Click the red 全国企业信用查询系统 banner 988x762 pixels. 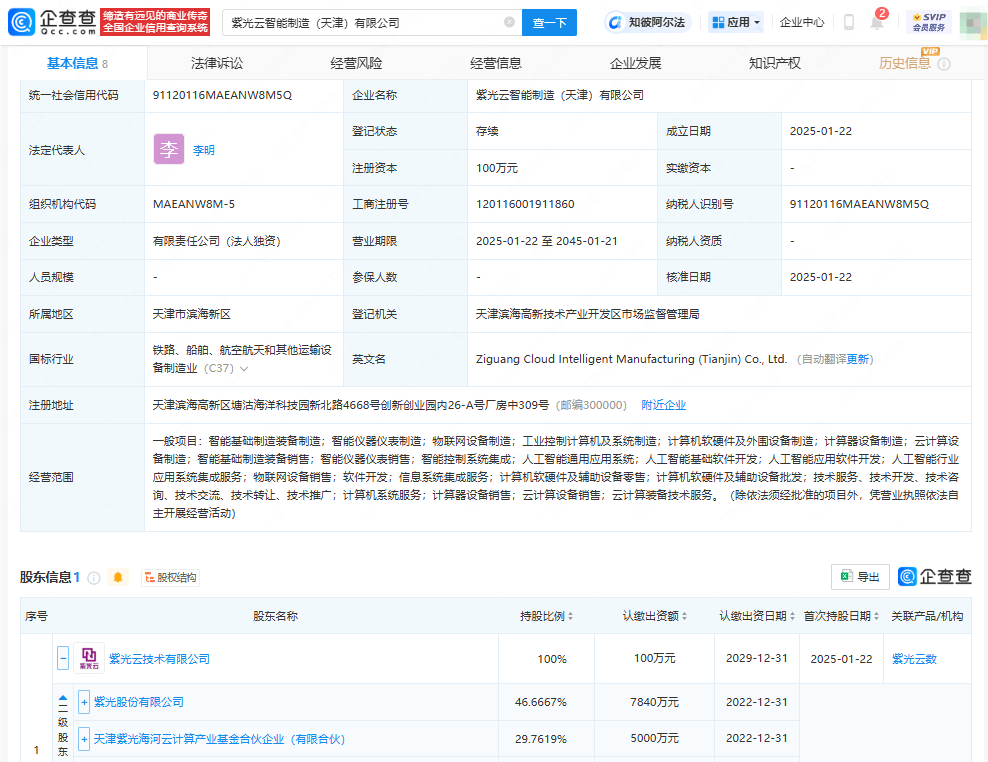pos(155,22)
